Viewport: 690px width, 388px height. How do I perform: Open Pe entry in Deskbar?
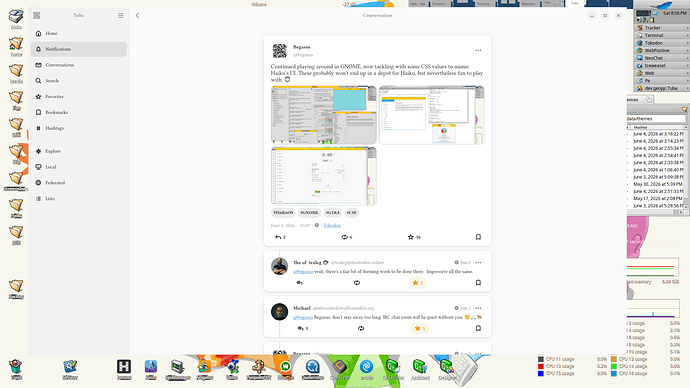point(662,81)
